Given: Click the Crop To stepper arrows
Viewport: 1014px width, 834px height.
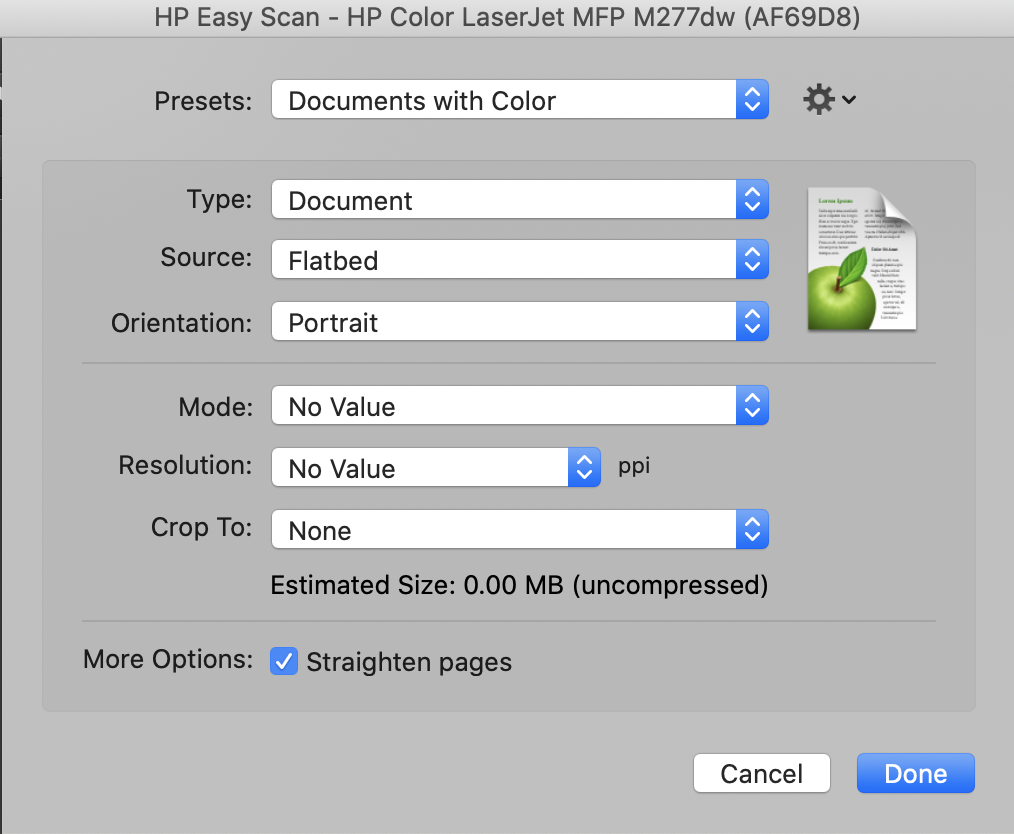Looking at the screenshot, I should (752, 529).
